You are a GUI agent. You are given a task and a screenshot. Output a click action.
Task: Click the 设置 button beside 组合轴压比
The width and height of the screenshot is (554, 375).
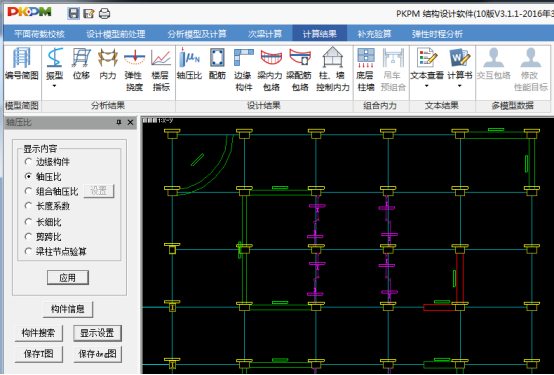pyautogui.click(x=99, y=191)
